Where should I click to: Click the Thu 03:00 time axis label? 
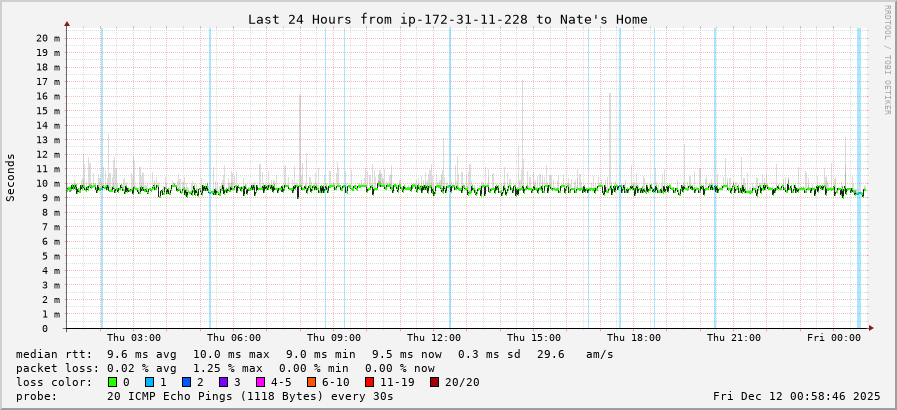point(134,338)
